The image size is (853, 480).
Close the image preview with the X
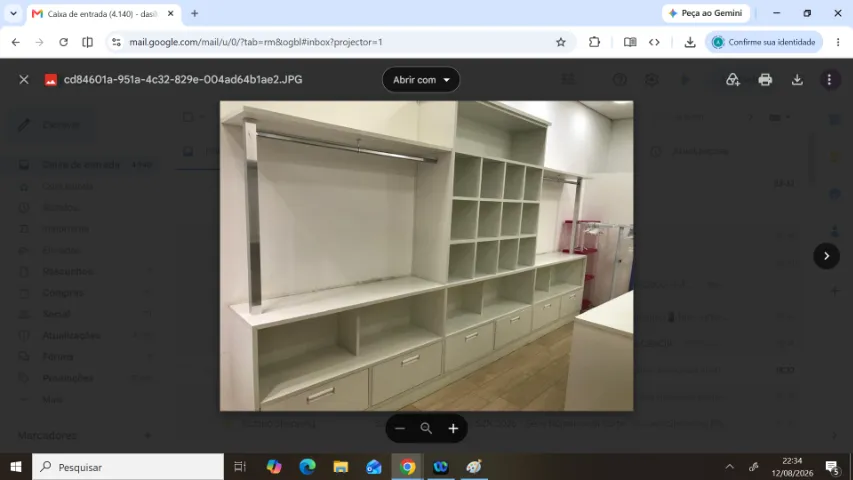pos(23,79)
